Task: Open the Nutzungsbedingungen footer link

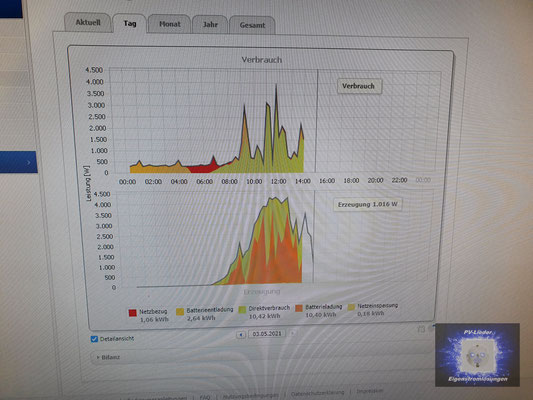Action: click(251, 396)
